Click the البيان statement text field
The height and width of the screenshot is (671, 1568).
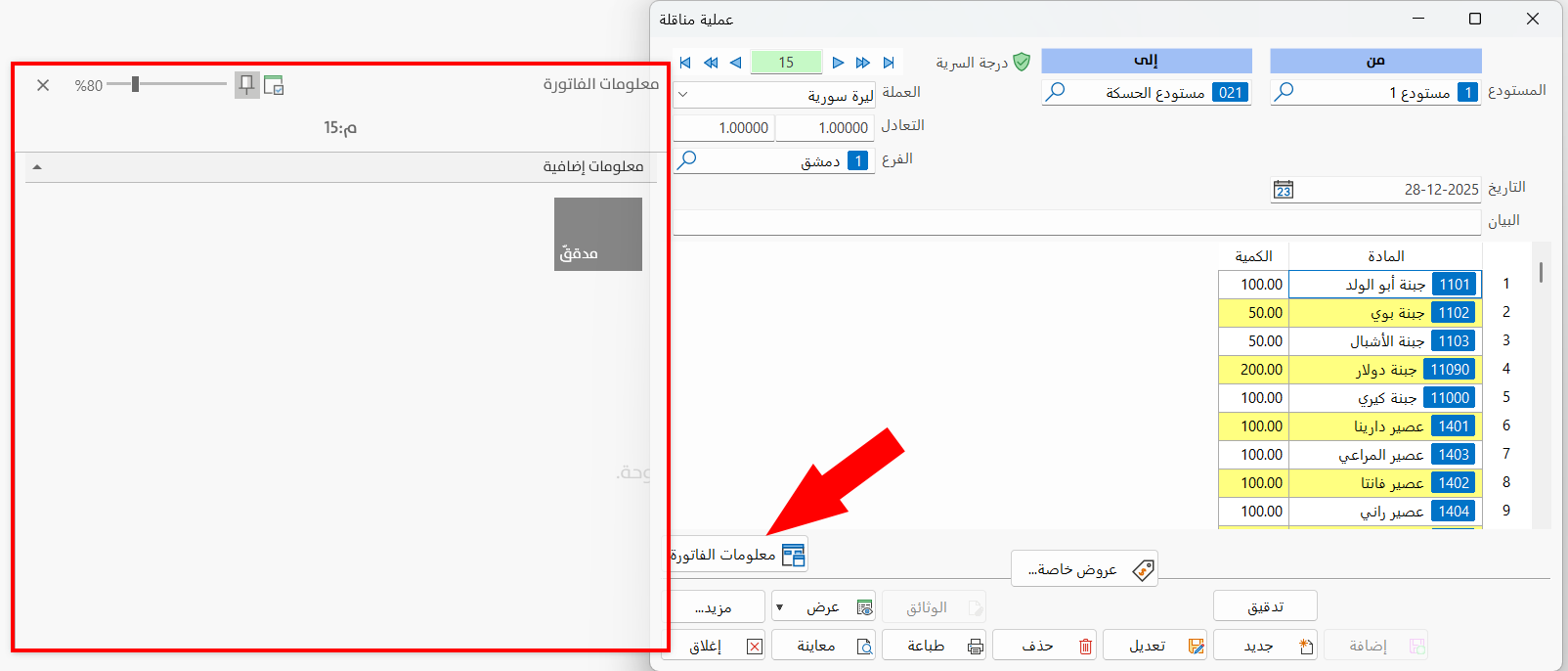point(1076,222)
